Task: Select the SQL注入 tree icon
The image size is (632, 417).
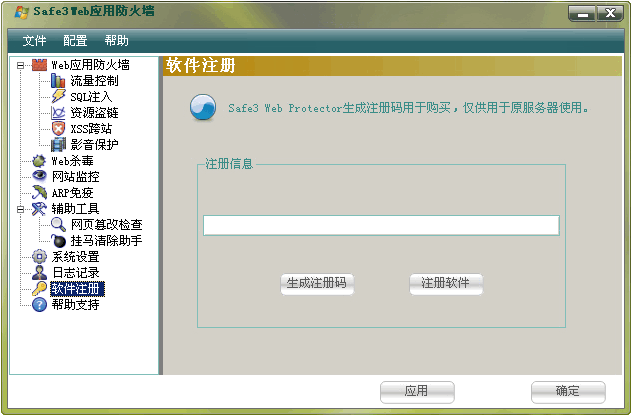Action: (58, 97)
